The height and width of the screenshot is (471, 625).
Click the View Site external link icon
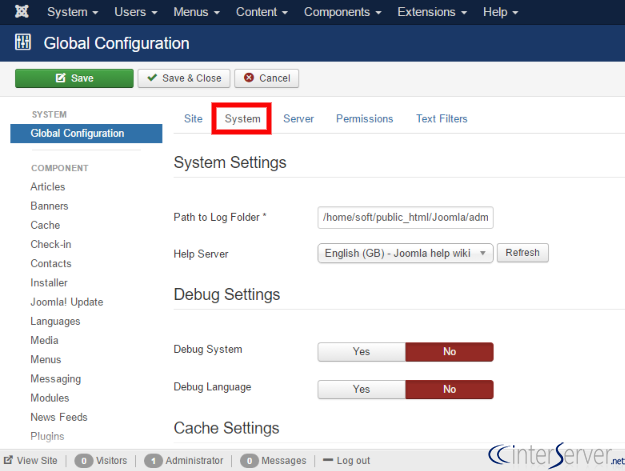click(8, 460)
